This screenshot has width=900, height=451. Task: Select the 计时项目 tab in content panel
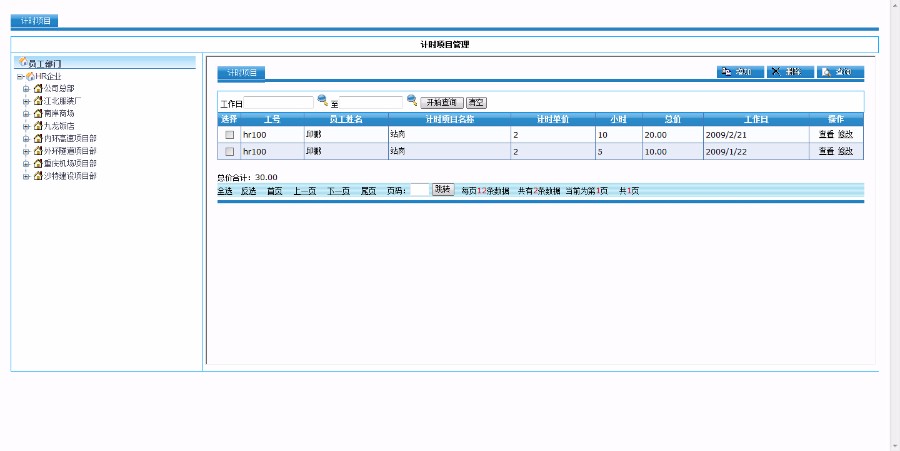click(241, 73)
